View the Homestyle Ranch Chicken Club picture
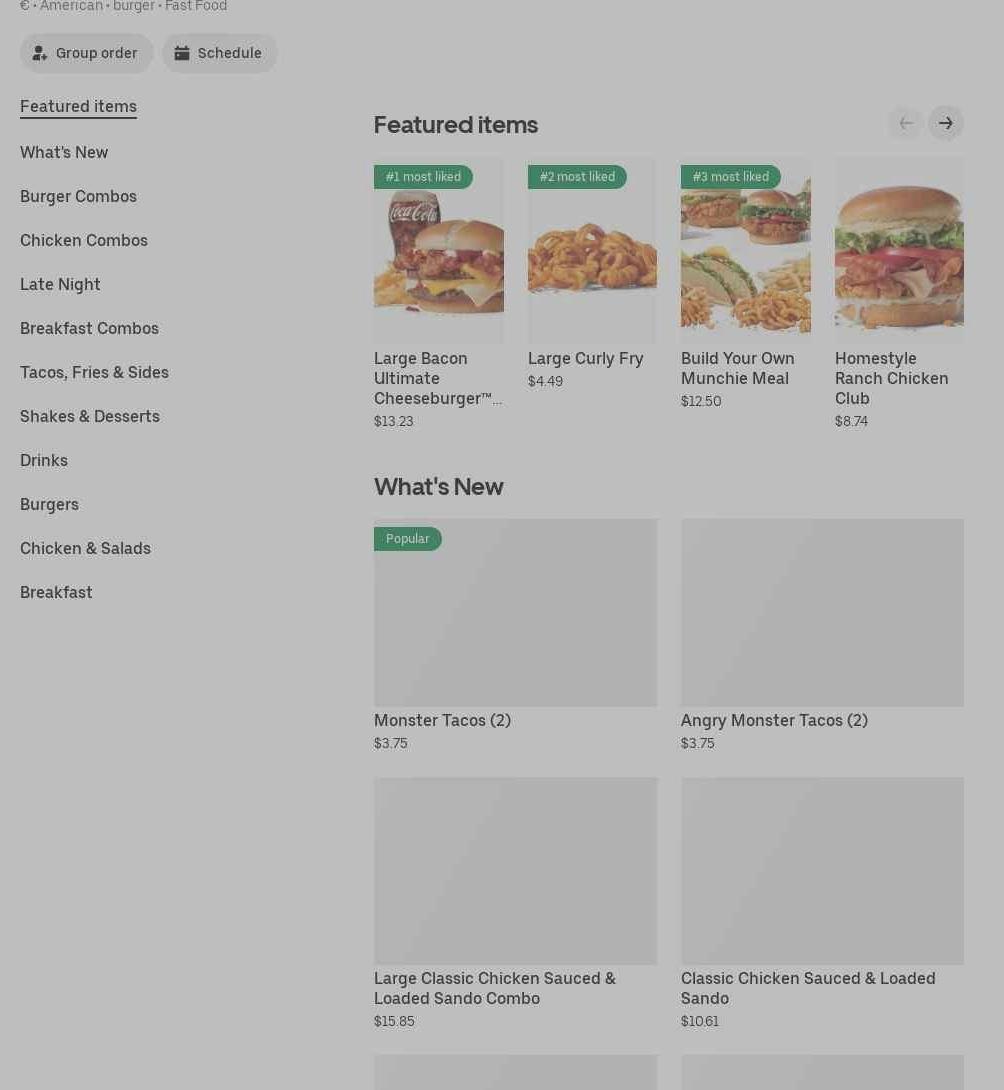1004x1090 pixels. coord(899,250)
